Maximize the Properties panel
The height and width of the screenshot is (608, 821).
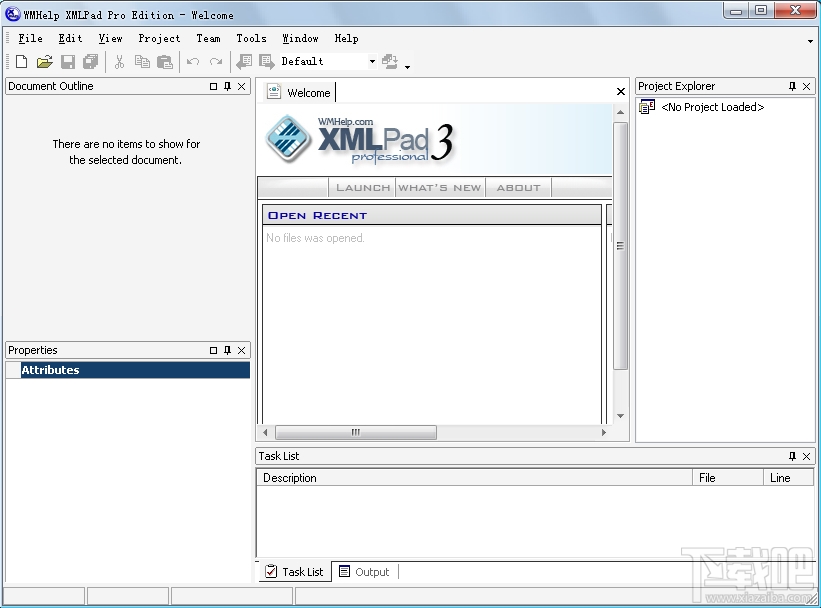click(x=213, y=350)
